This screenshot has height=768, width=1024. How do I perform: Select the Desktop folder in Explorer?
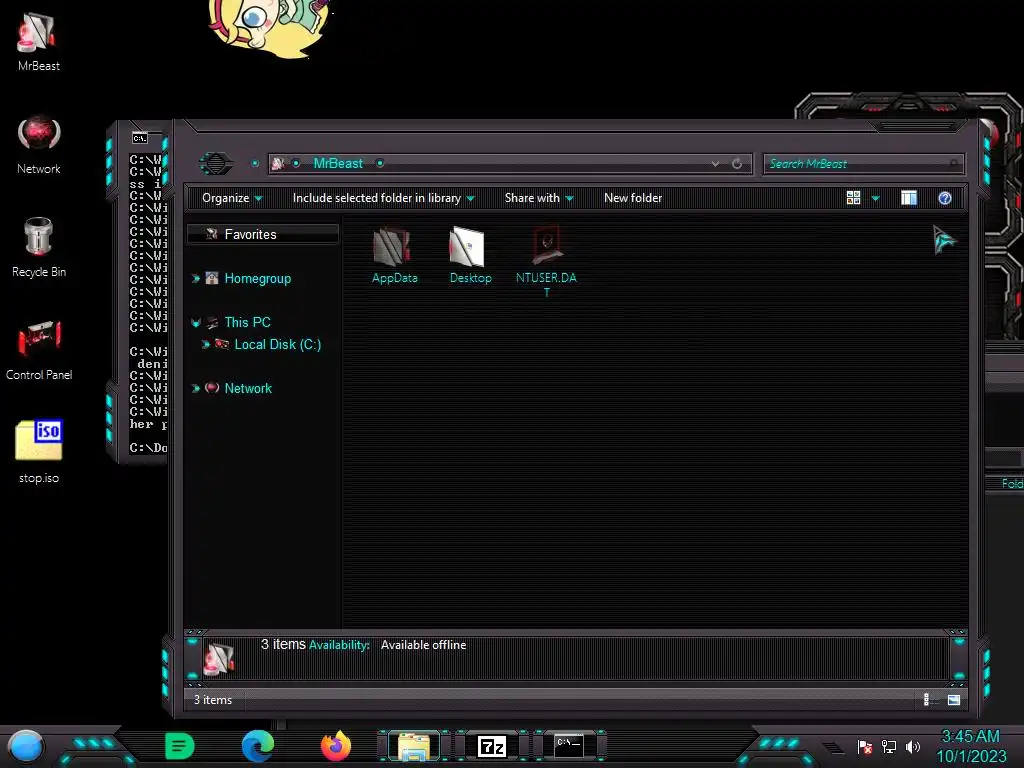[x=470, y=255]
